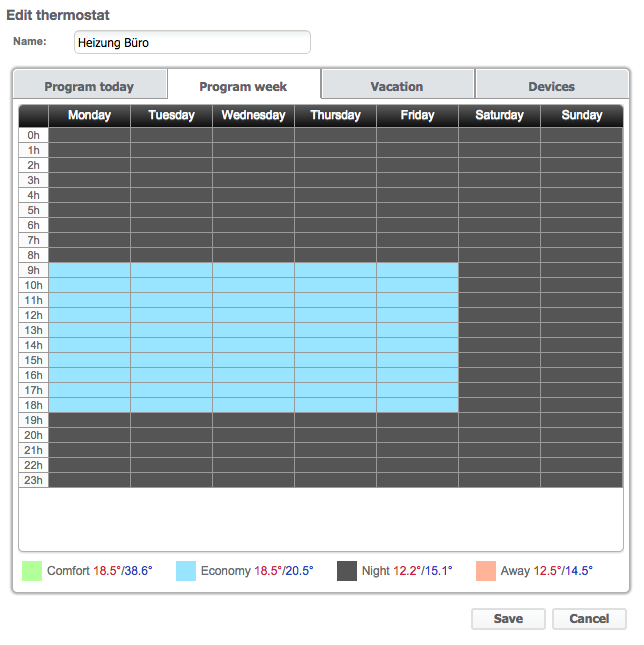Click the 9h row label

click(34, 270)
